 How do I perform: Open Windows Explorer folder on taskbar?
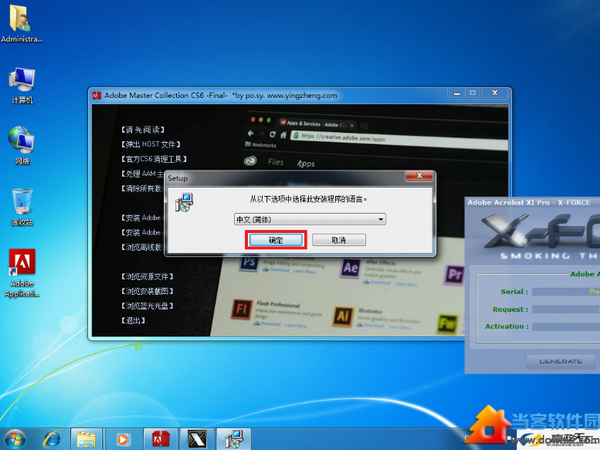(86, 439)
